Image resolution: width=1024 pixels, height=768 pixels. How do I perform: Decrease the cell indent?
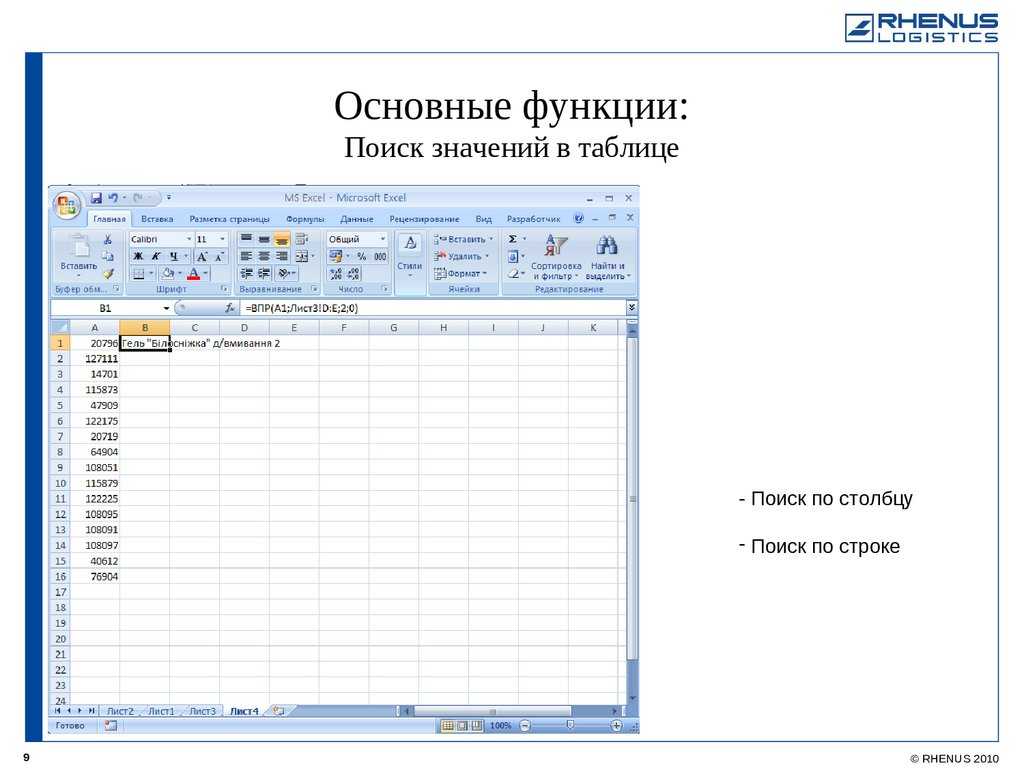[x=246, y=274]
